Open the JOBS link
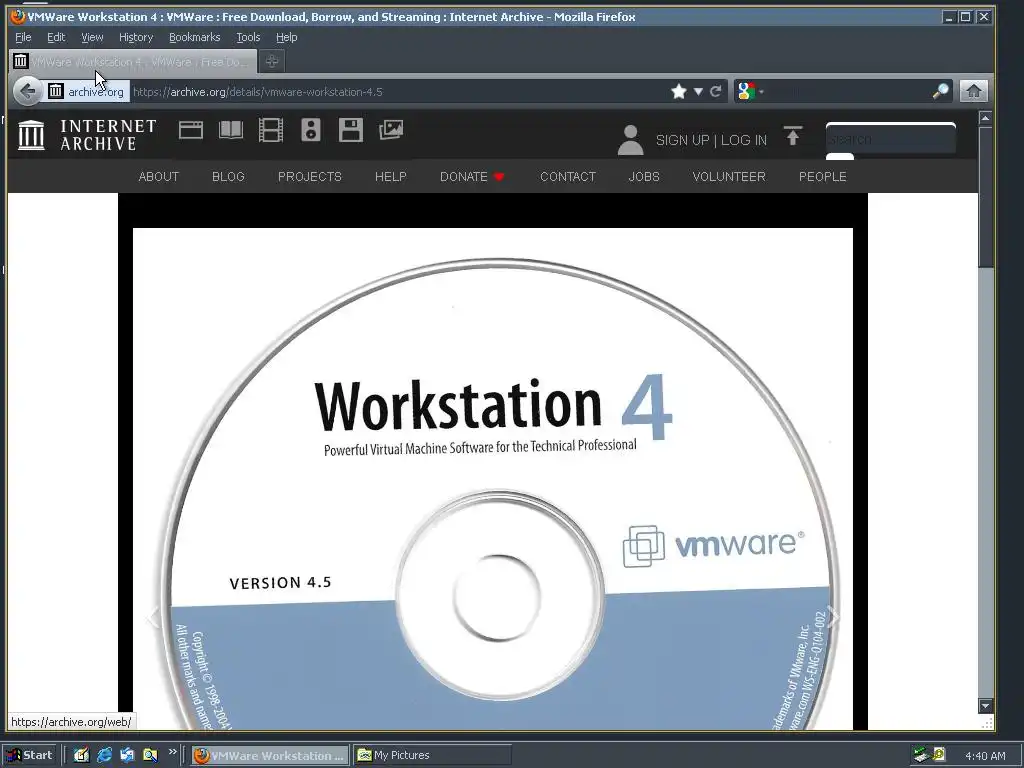The image size is (1024, 768). [x=644, y=177]
